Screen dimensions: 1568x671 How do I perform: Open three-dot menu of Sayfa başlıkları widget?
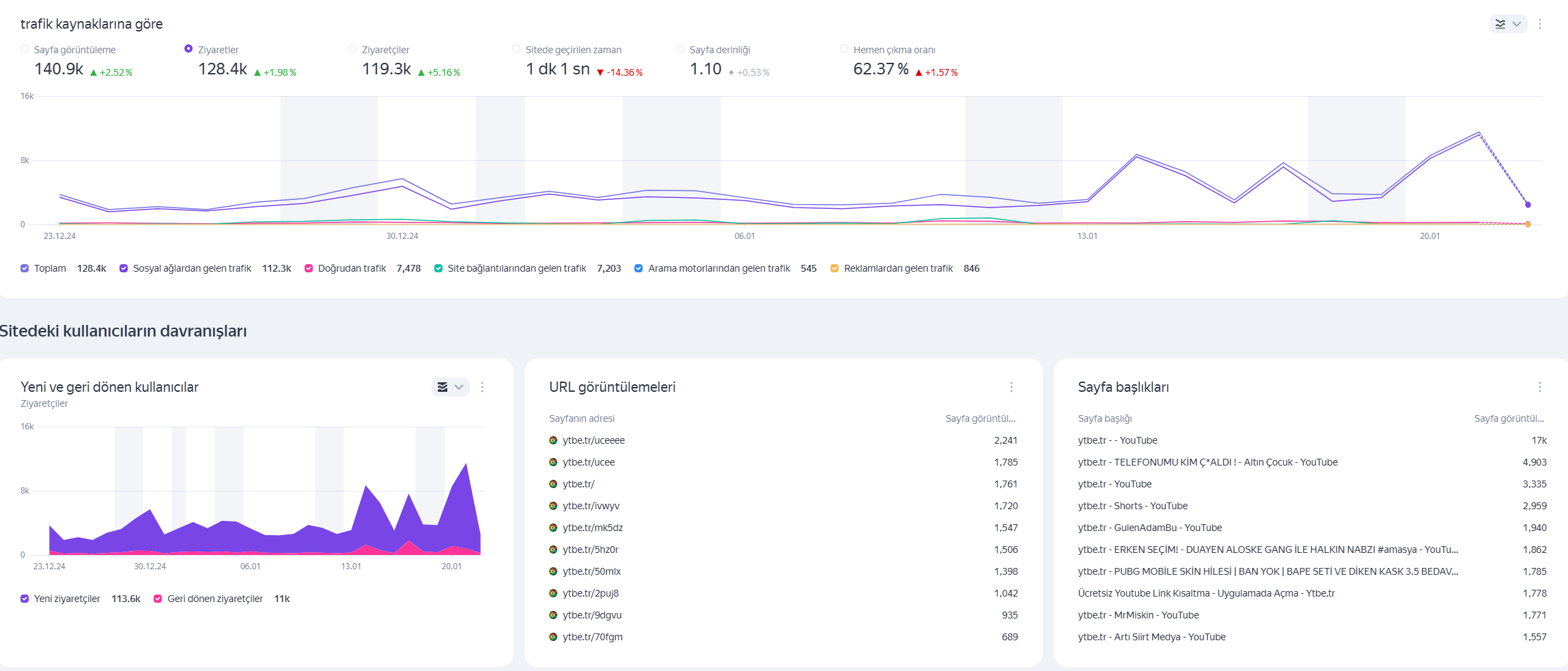(1540, 387)
